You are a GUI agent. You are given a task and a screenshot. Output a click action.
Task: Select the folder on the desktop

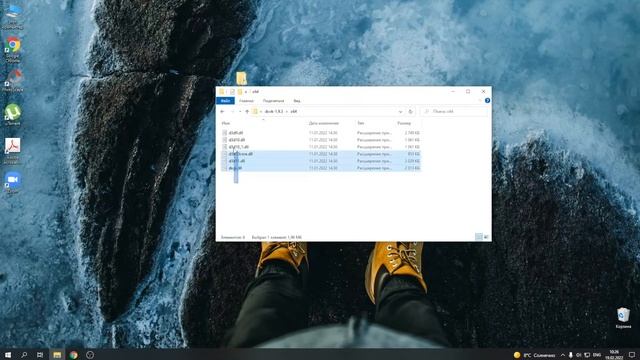[x=241, y=78]
